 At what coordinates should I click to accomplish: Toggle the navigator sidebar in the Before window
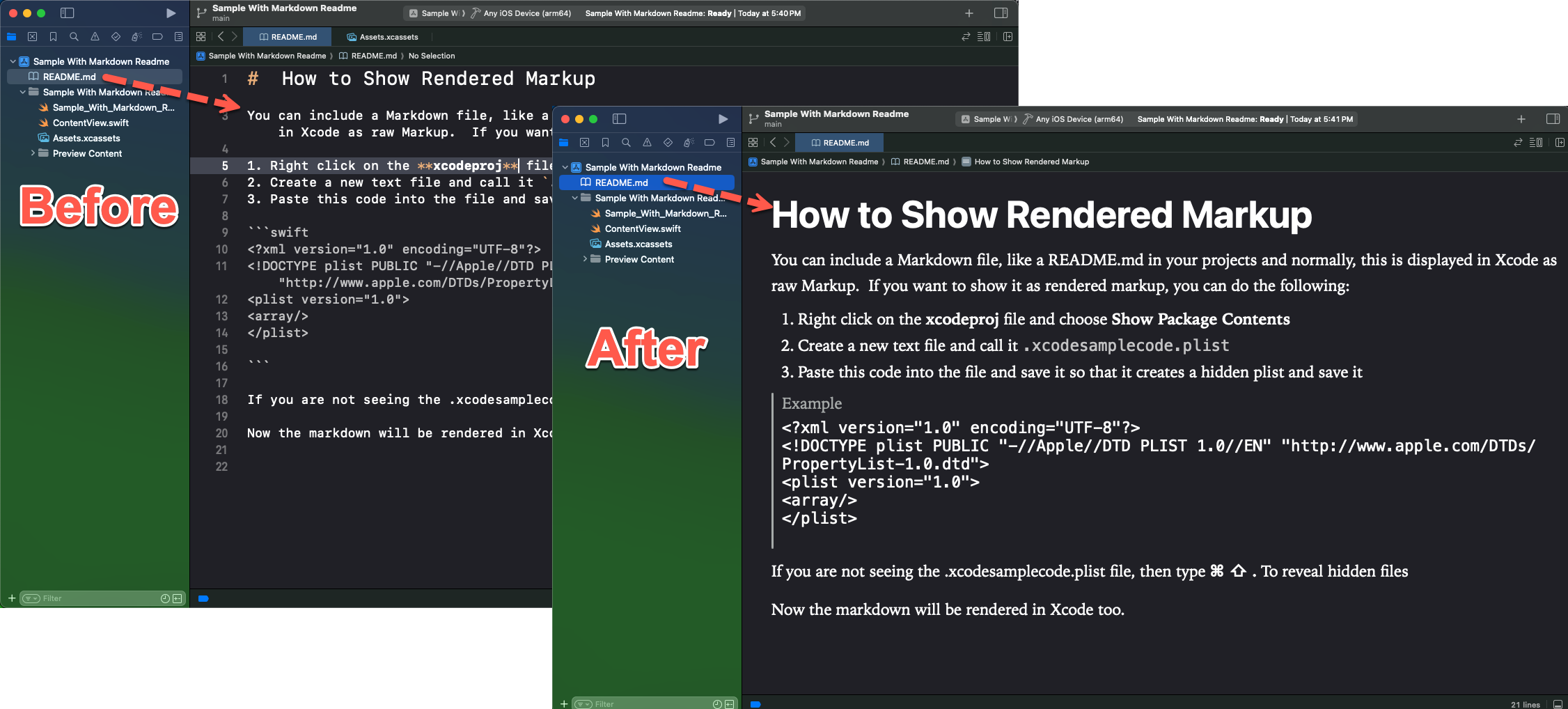tap(68, 13)
